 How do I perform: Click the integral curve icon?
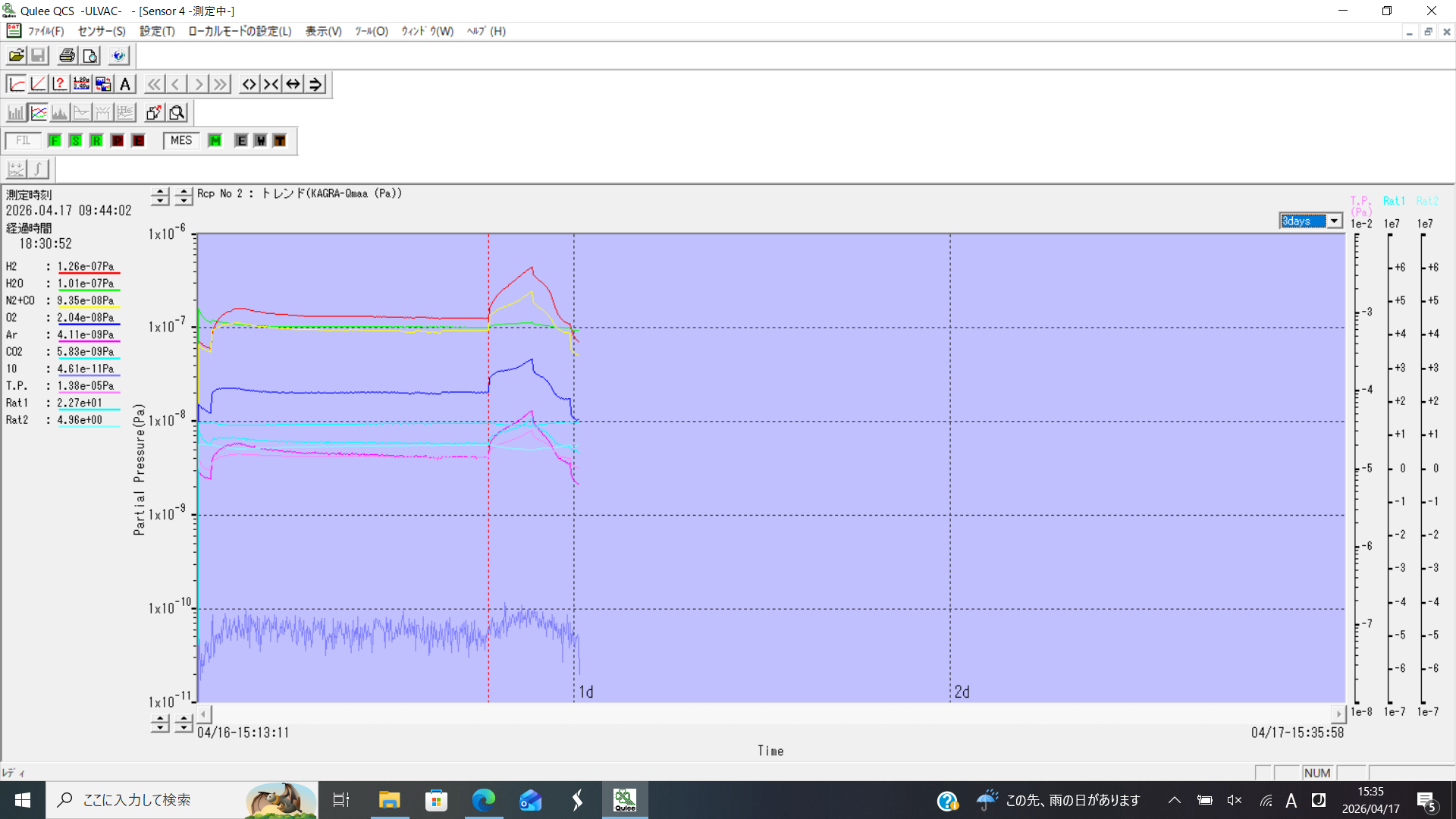pyautogui.click(x=38, y=169)
